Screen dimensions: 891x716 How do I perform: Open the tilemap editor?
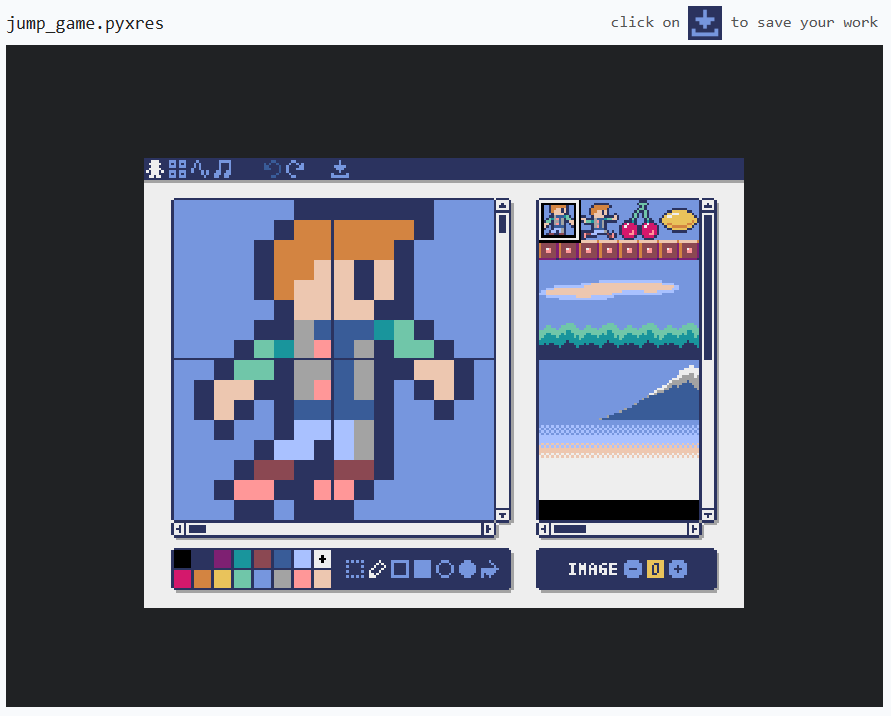pos(177,169)
